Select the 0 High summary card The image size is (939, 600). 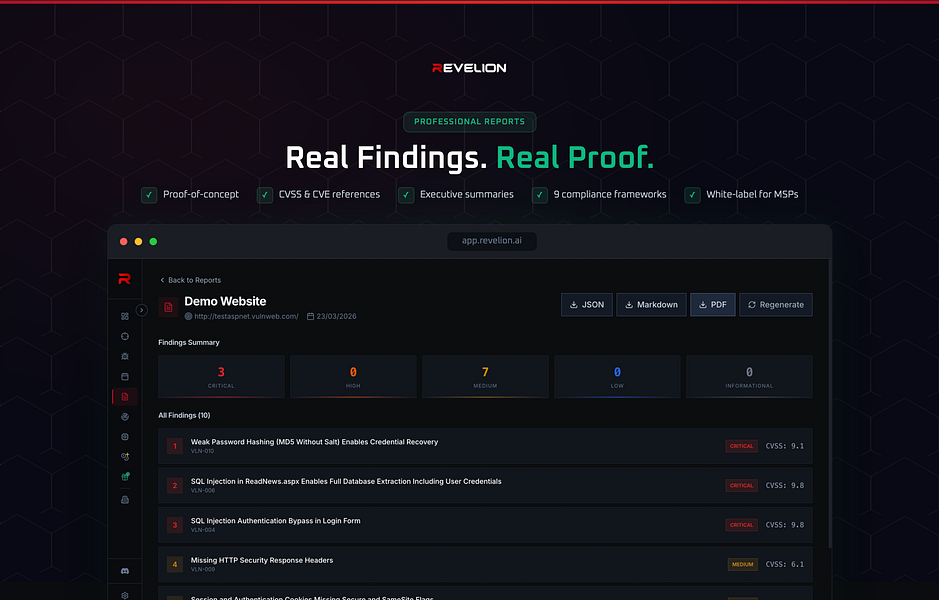pyautogui.click(x=353, y=377)
